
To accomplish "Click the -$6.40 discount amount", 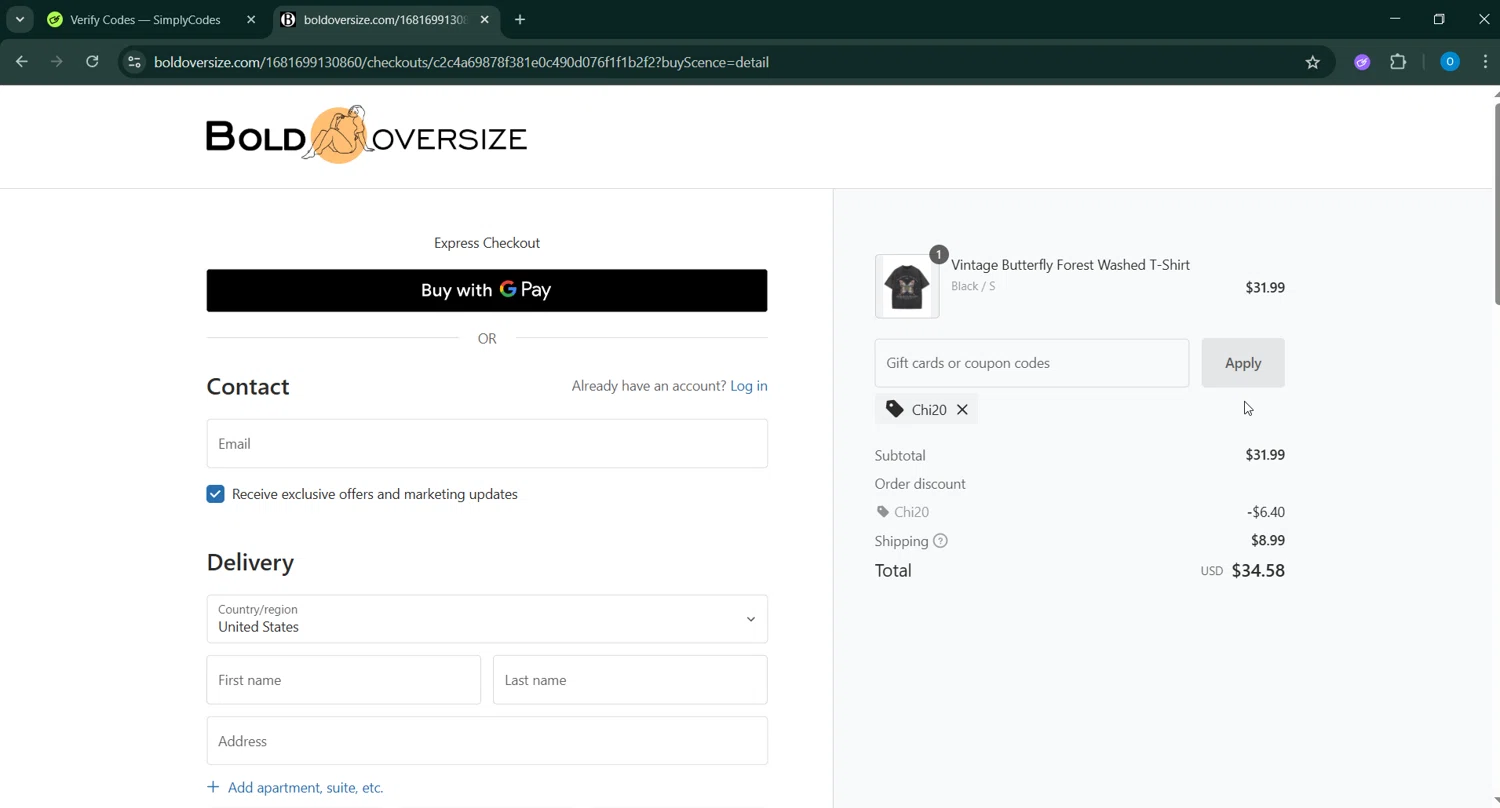I will 1266,512.
